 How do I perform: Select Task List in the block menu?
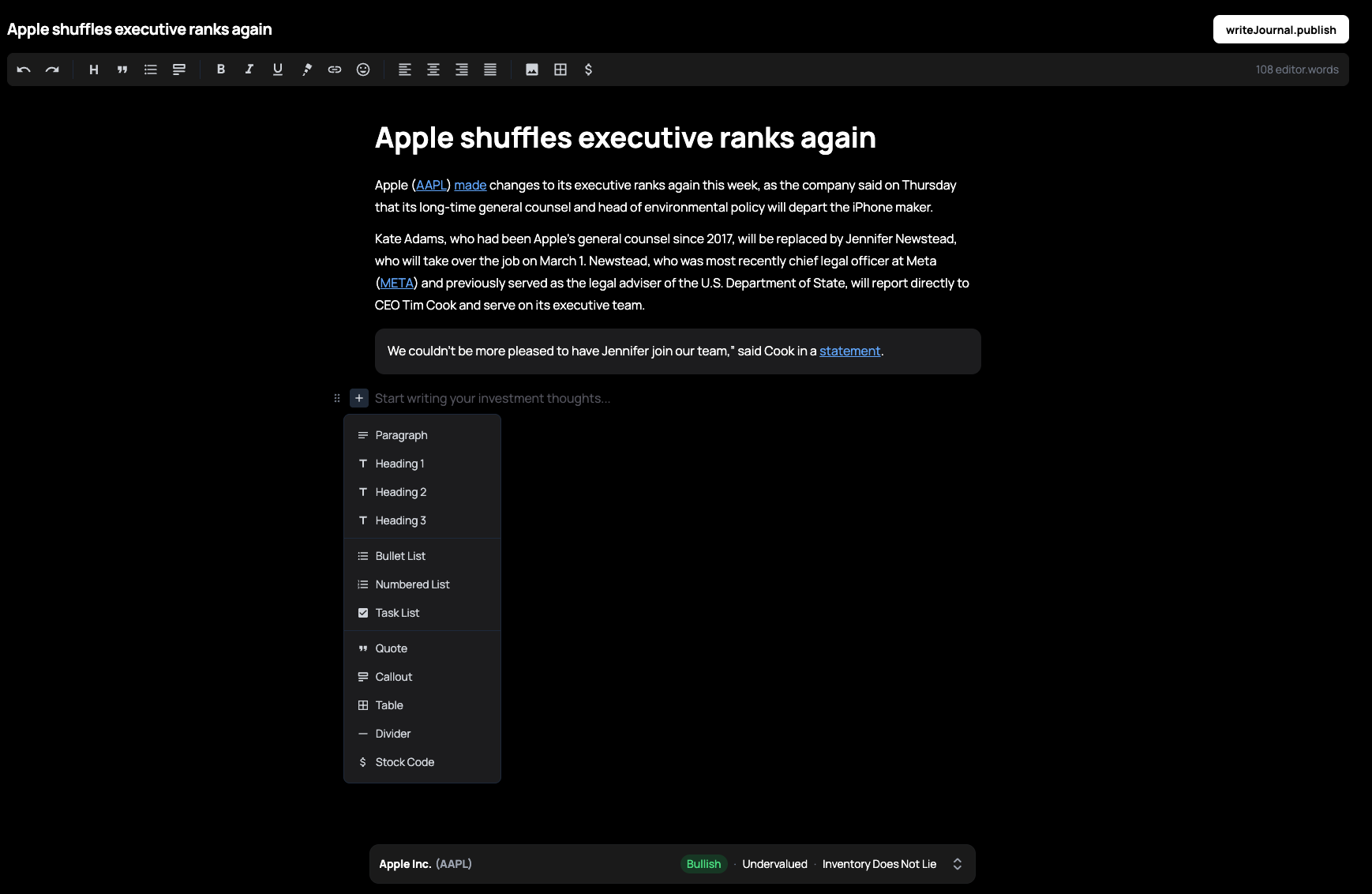click(x=398, y=613)
